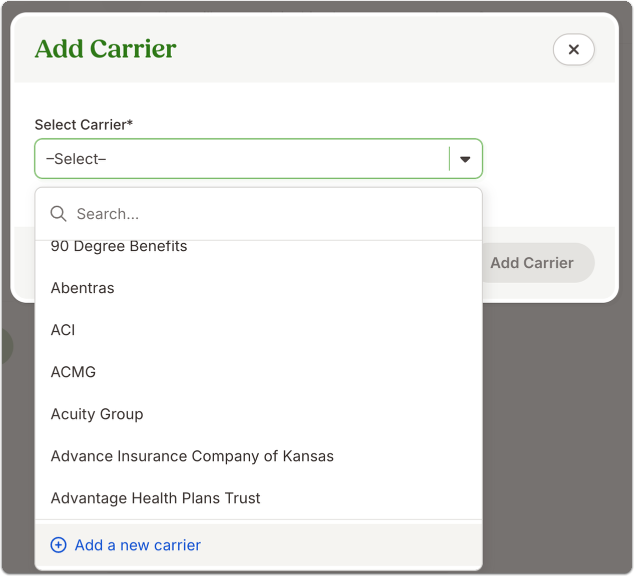
Task: Select Advance Insurance Company of Kansas
Action: tap(259, 456)
